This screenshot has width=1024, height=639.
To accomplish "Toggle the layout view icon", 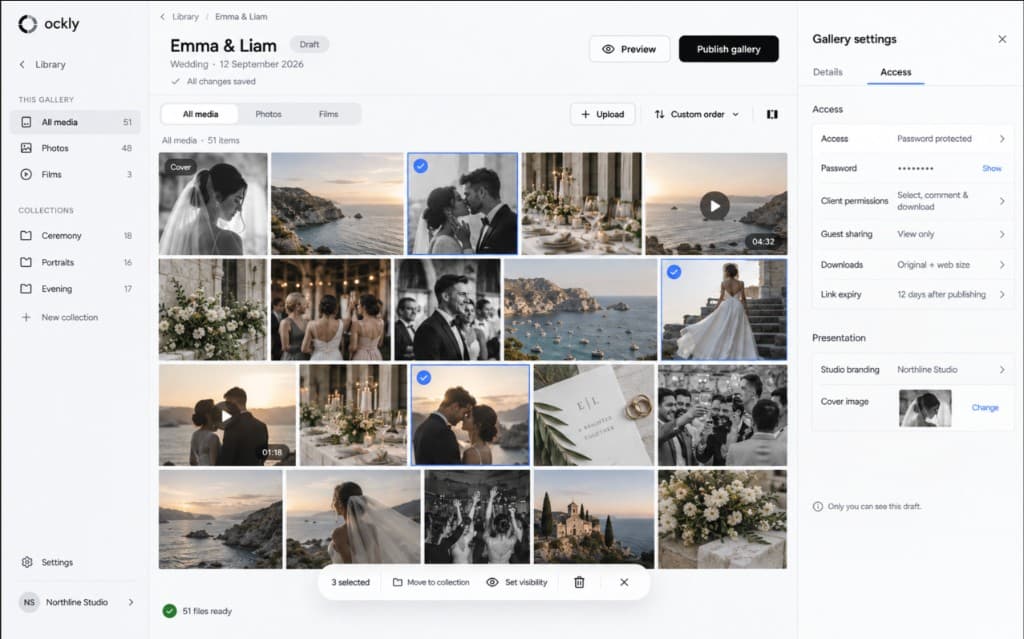I will (772, 114).
